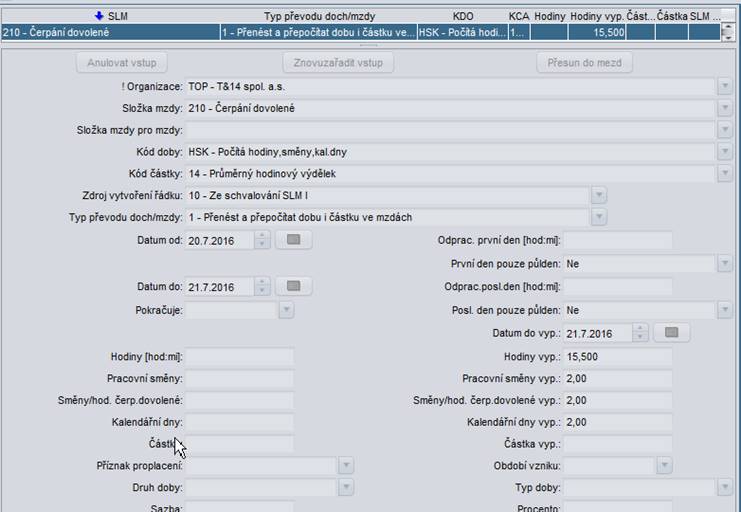Expand První den pouze půlden dropdown
This screenshot has height=512, width=741.
coord(725,264)
